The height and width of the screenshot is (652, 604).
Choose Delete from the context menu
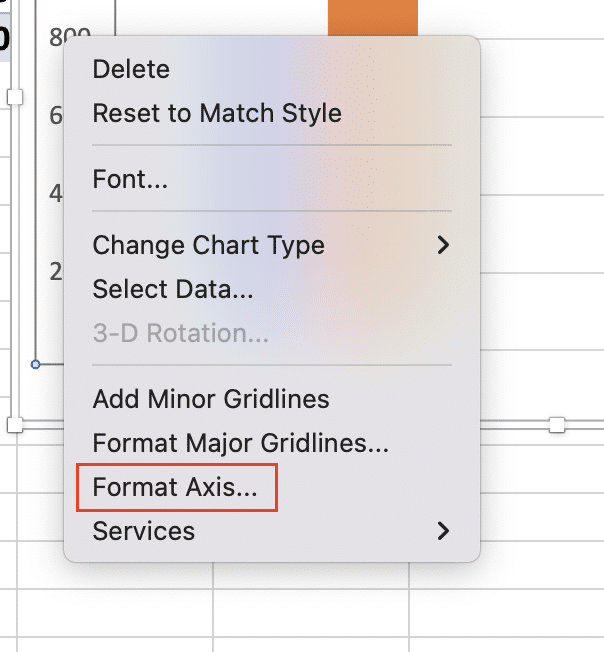[x=131, y=69]
